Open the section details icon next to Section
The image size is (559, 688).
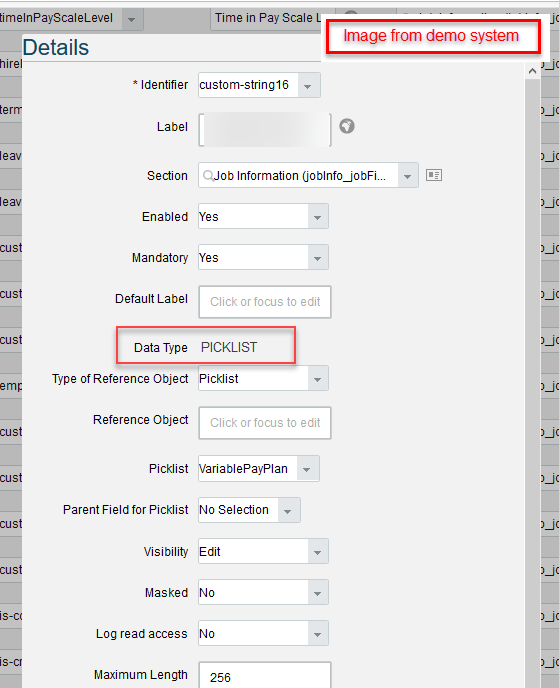pos(434,175)
